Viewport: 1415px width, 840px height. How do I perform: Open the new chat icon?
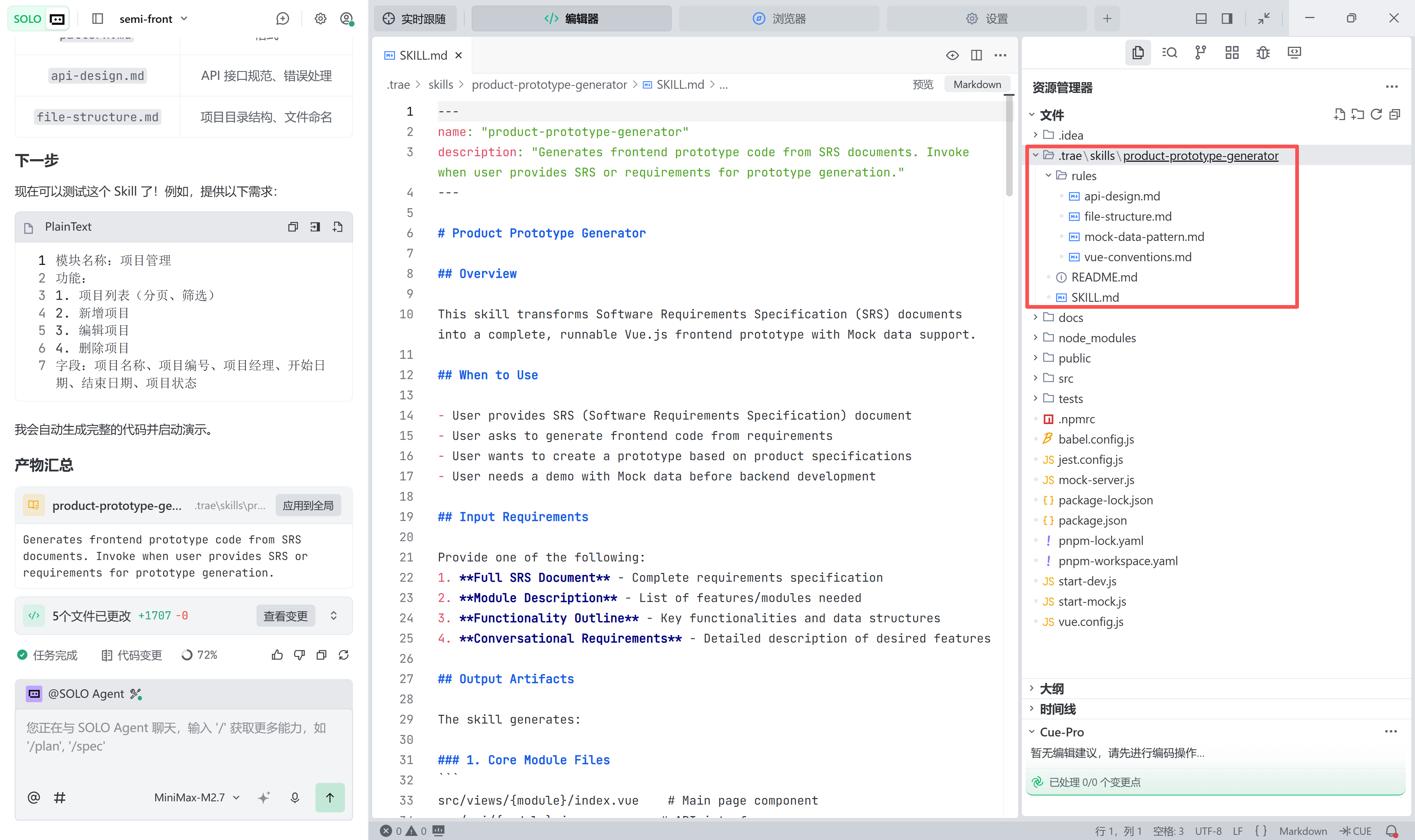pyautogui.click(x=282, y=19)
